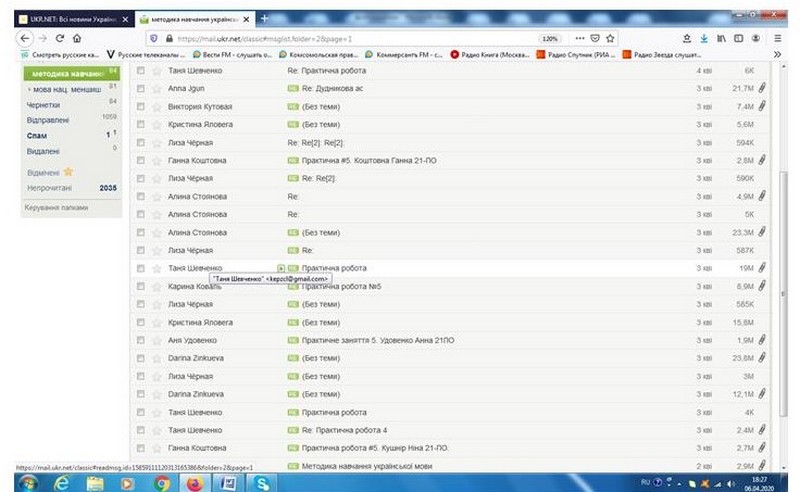Image resolution: width=800 pixels, height=492 pixels.
Task: Tick the checkbox for Карина Коваль's email
Action: (x=141, y=286)
